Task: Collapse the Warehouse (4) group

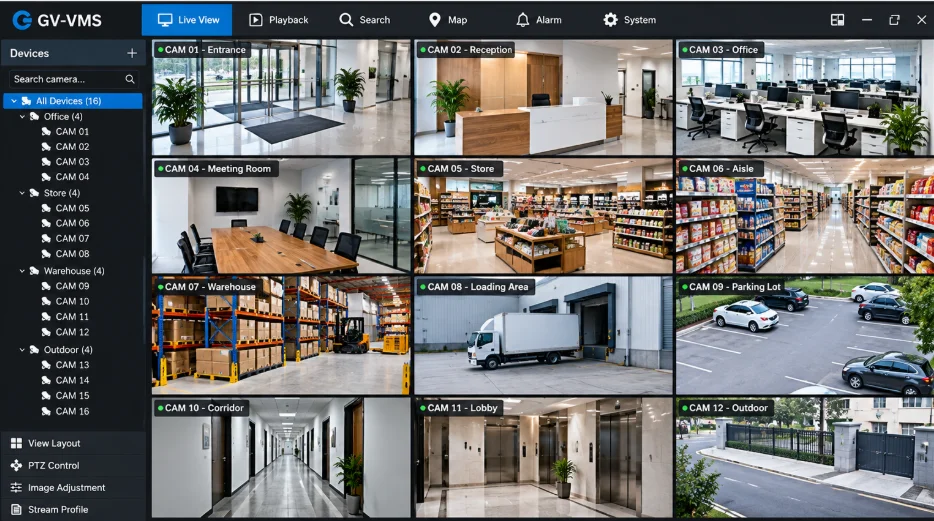Action: coord(22,271)
